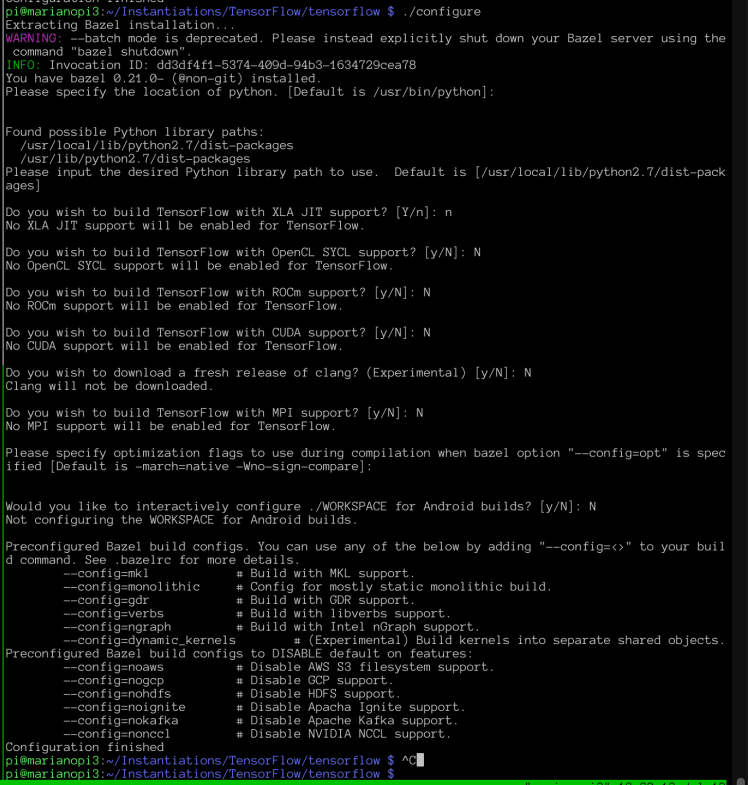This screenshot has height=785, width=748.
Task: Click the "Found possible Python library paths:" line
Action: (135, 132)
